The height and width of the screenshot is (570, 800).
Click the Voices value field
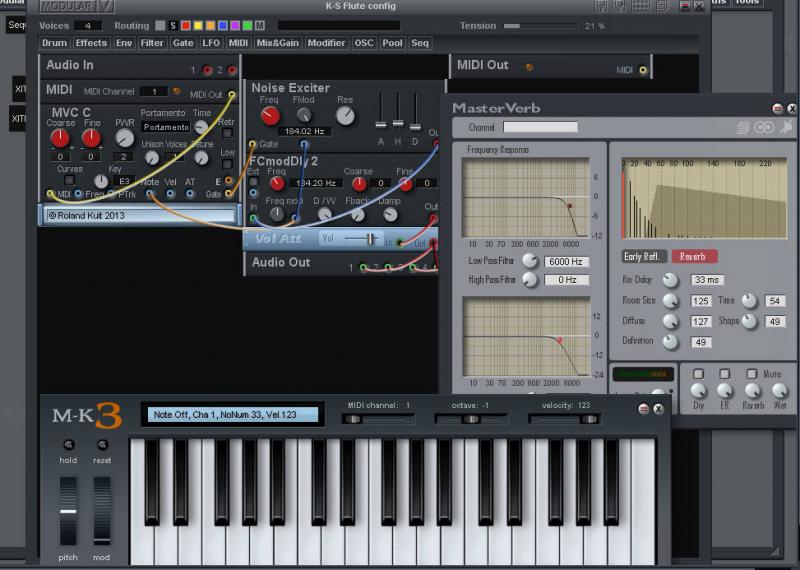click(88, 26)
